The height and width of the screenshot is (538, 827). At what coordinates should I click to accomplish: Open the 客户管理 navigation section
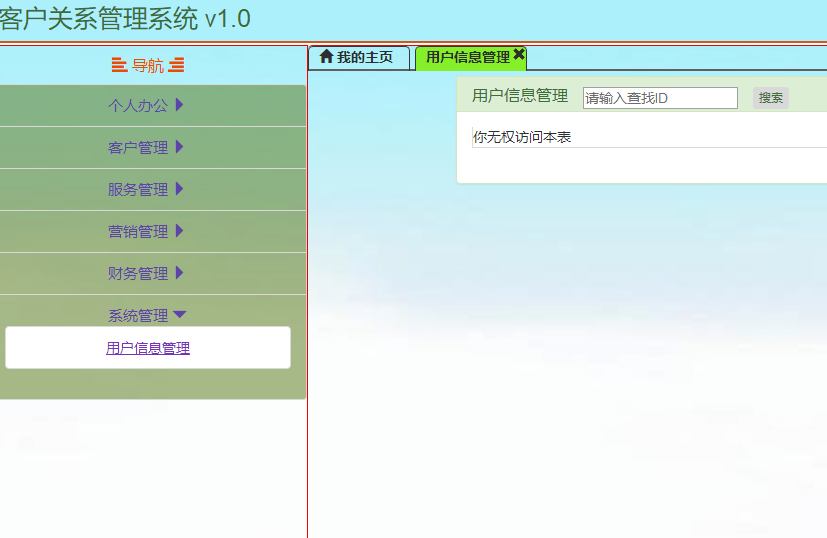click(x=138, y=148)
